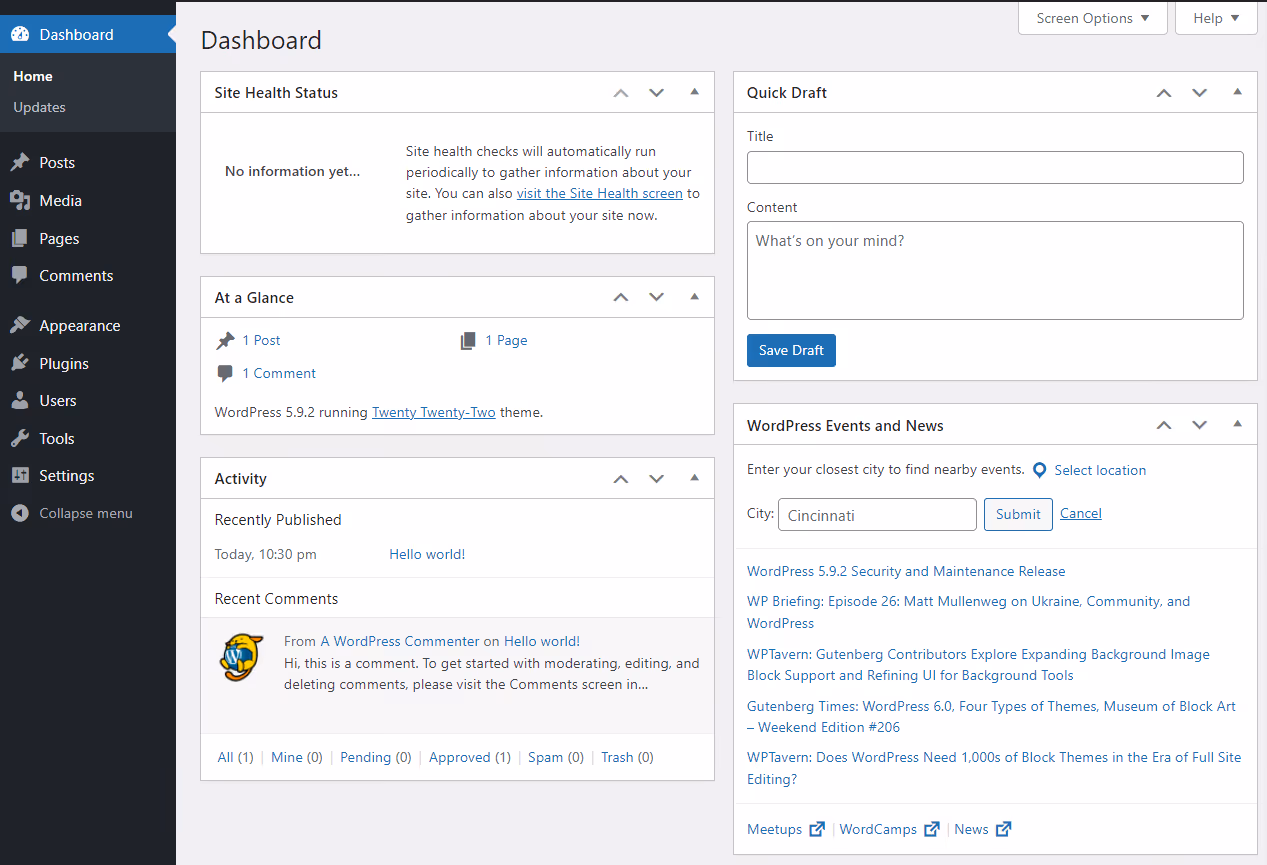Screen dimensions: 1267x865
Task: Expand the Help dropdown
Action: 1216,17
